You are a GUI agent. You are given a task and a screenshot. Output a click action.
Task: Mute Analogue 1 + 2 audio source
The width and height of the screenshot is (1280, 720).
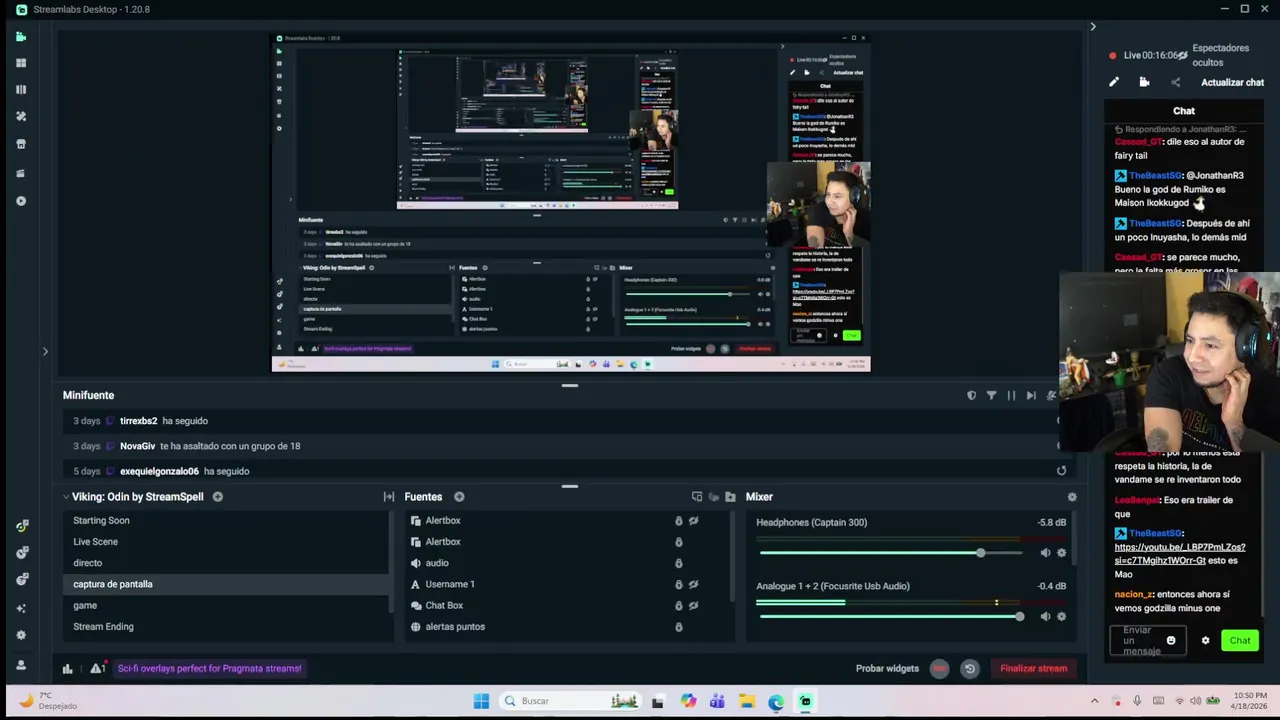coord(1045,617)
